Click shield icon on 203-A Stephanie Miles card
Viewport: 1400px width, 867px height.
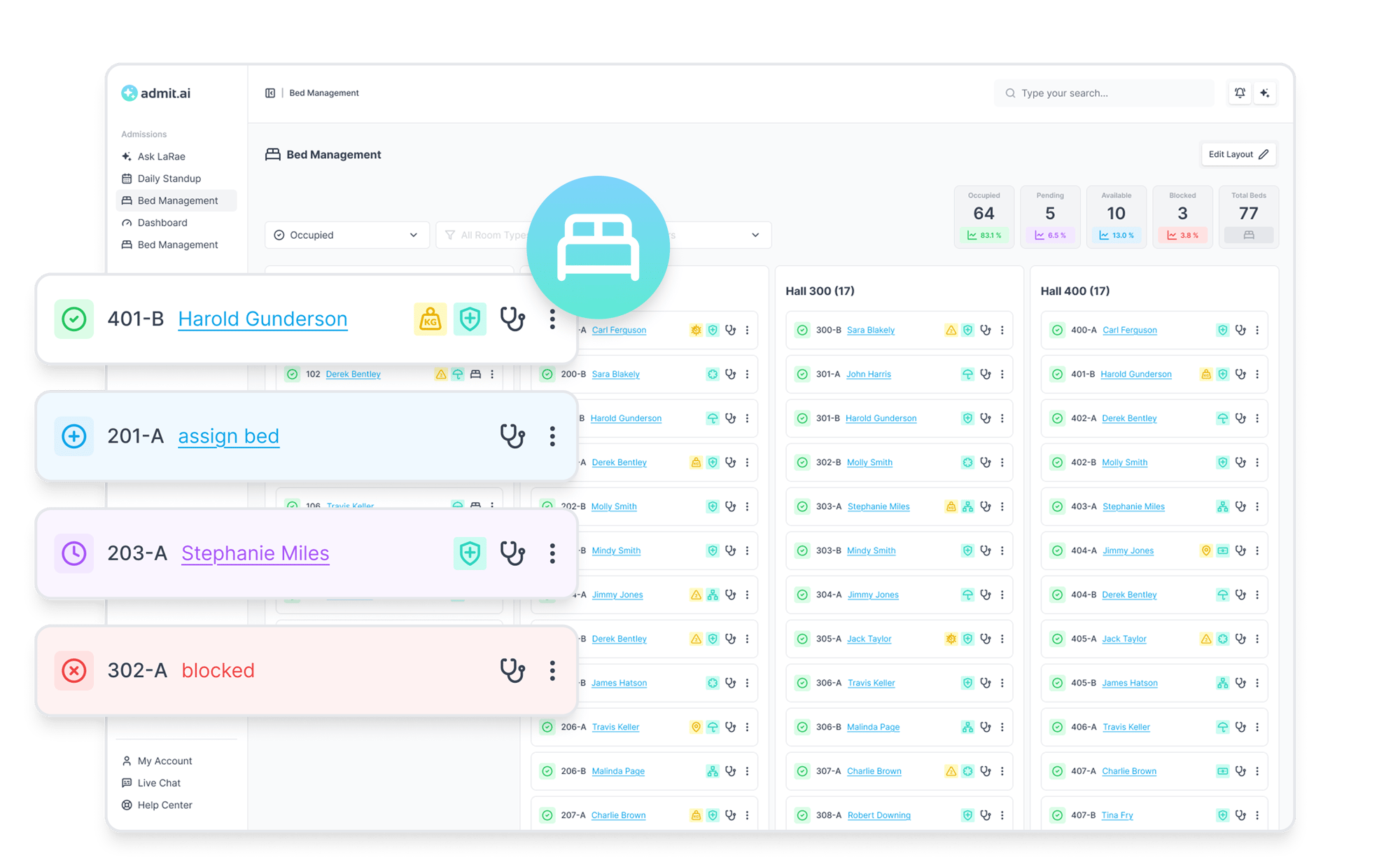coord(470,553)
